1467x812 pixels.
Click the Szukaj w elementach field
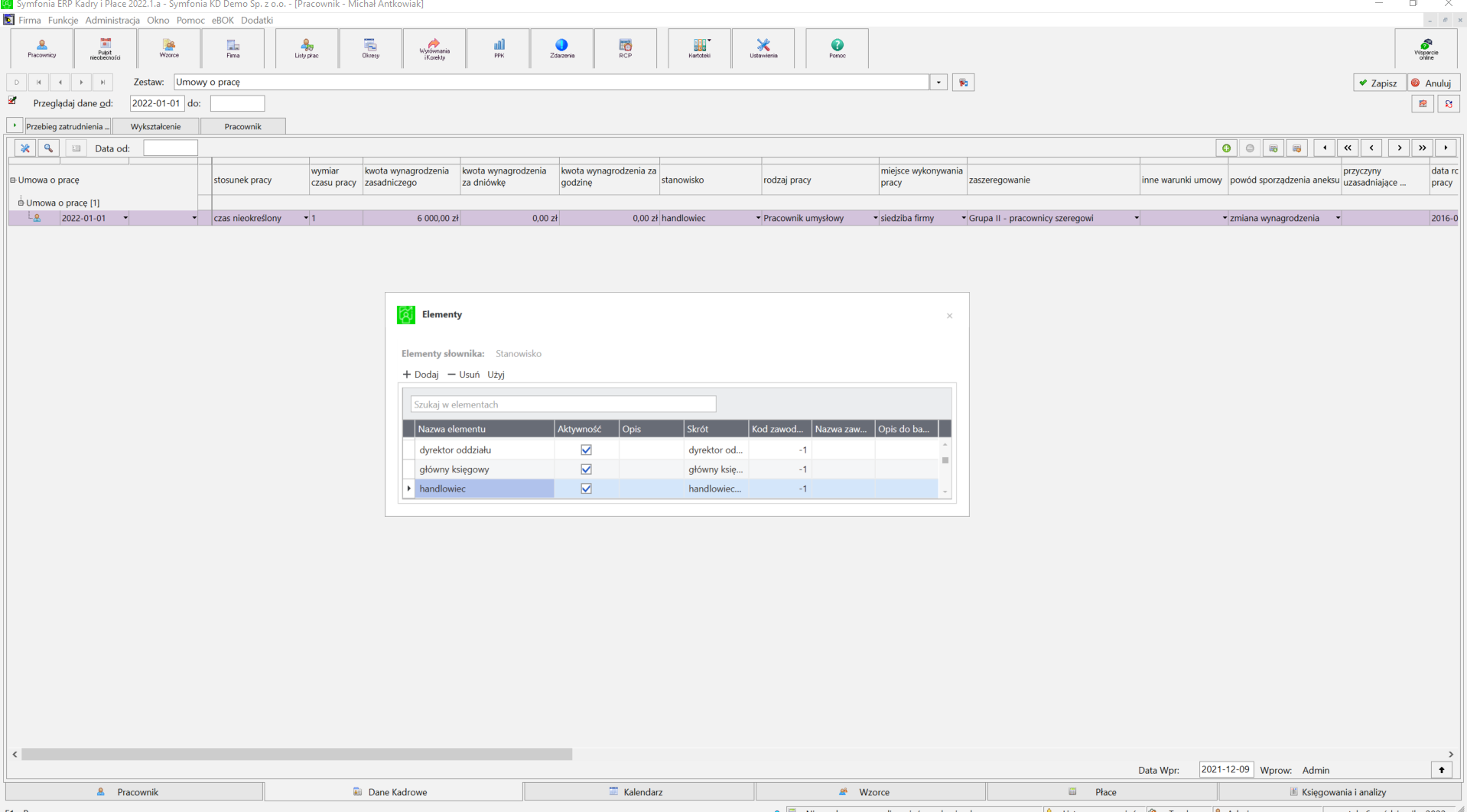pos(563,404)
